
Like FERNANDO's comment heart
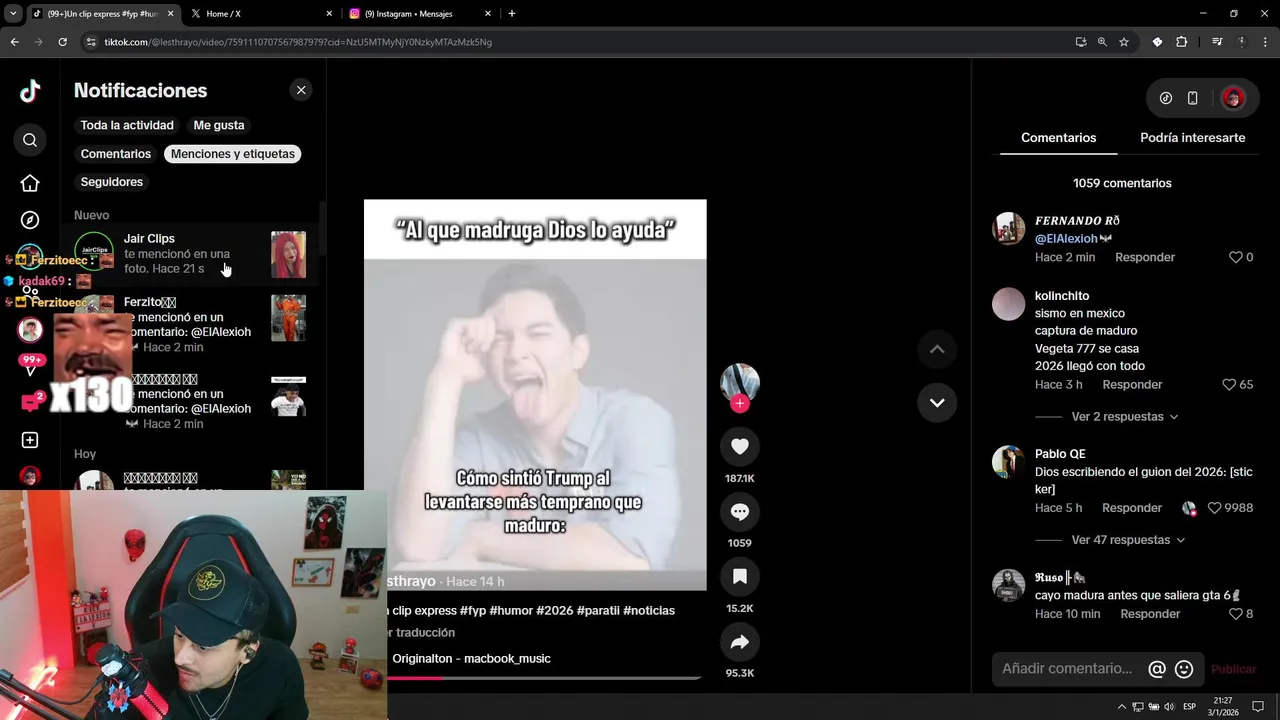pyautogui.click(x=1235, y=257)
